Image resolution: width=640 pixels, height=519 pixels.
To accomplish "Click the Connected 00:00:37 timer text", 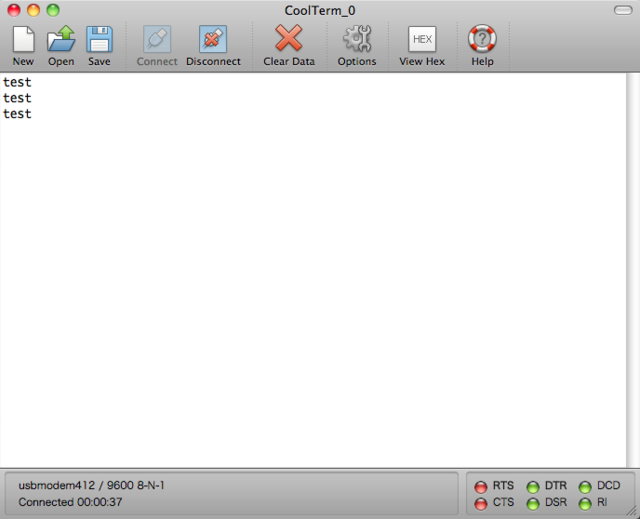I will click(x=70, y=502).
